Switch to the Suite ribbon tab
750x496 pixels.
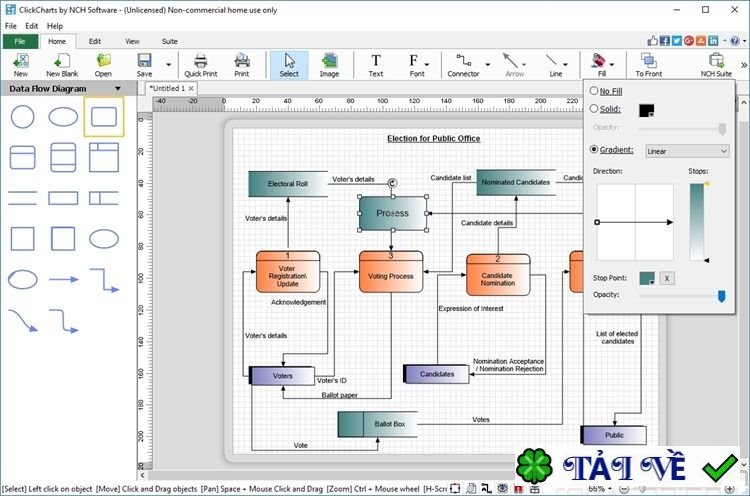tap(169, 42)
